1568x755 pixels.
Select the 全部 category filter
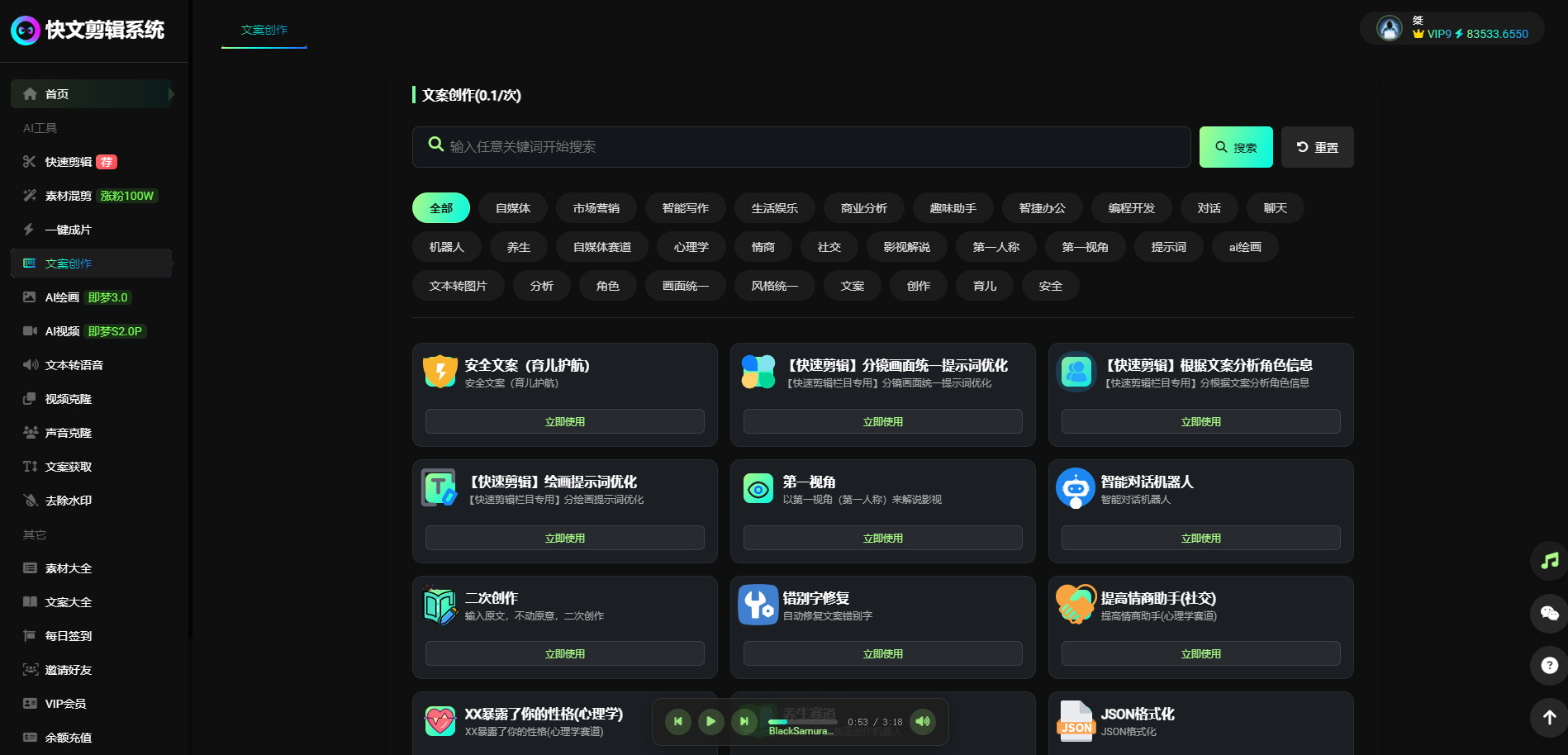pos(441,208)
